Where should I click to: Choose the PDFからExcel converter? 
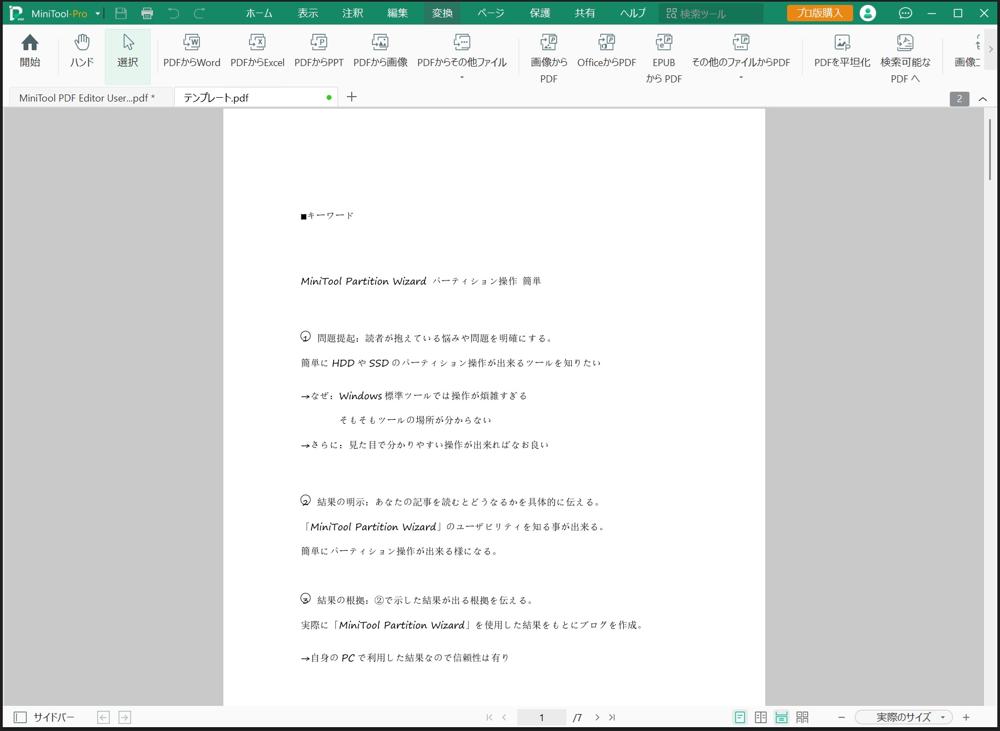click(x=257, y=51)
